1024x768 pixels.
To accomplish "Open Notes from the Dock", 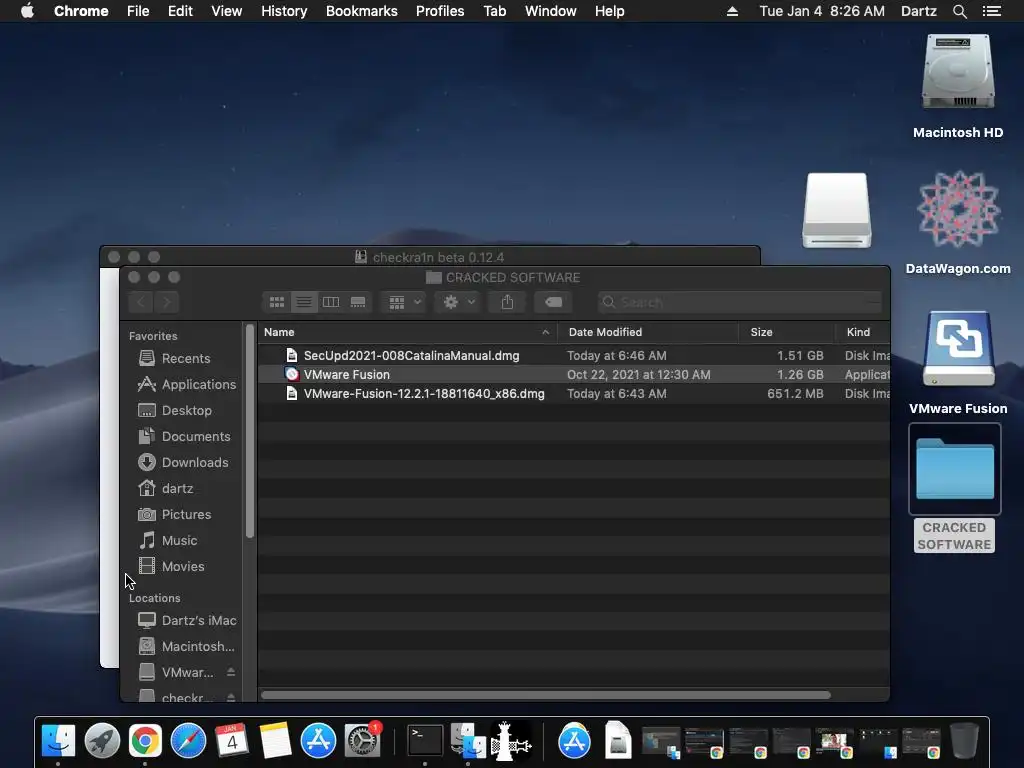I will 275,741.
